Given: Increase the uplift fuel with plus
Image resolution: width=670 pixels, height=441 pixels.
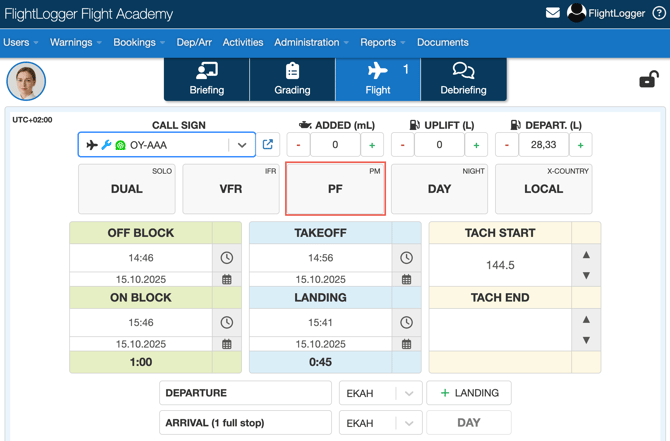Looking at the screenshot, I should click(476, 145).
